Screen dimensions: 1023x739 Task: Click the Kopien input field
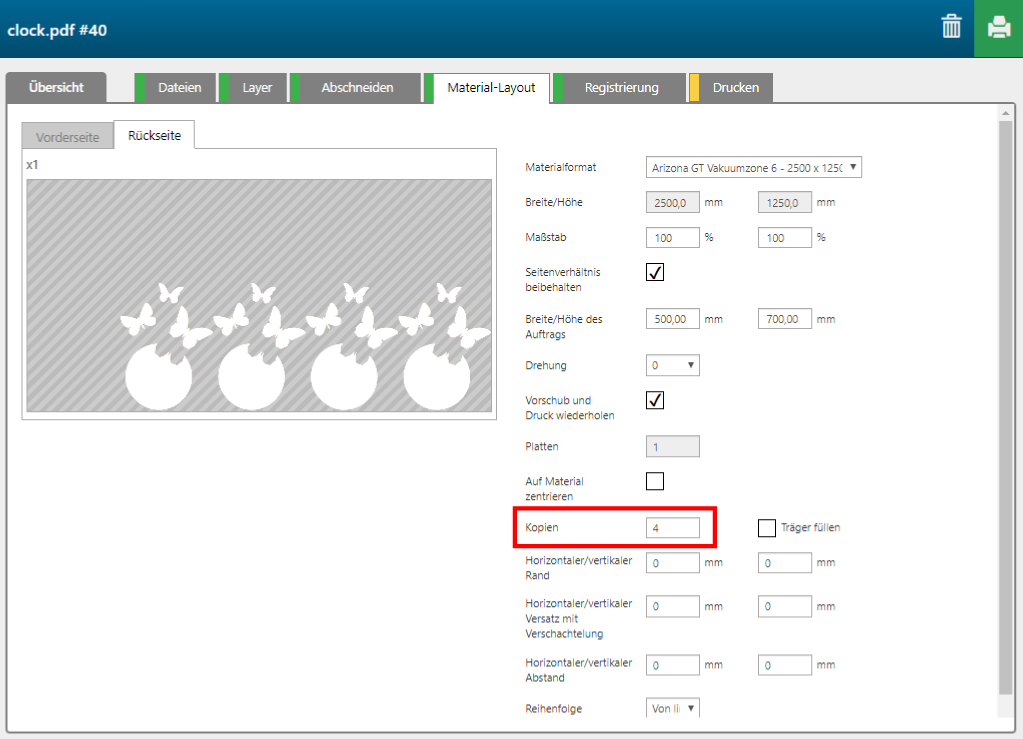click(673, 527)
